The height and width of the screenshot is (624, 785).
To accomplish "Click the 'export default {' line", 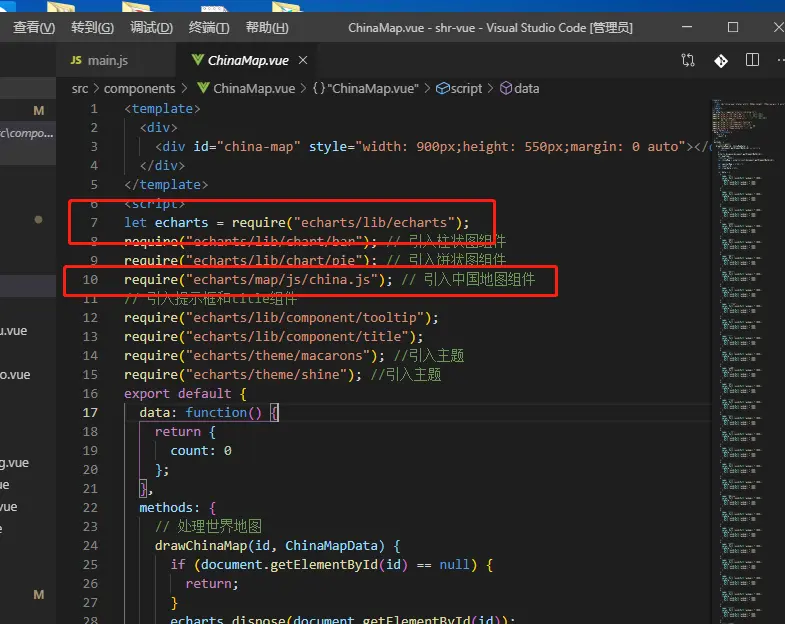I will point(185,394).
